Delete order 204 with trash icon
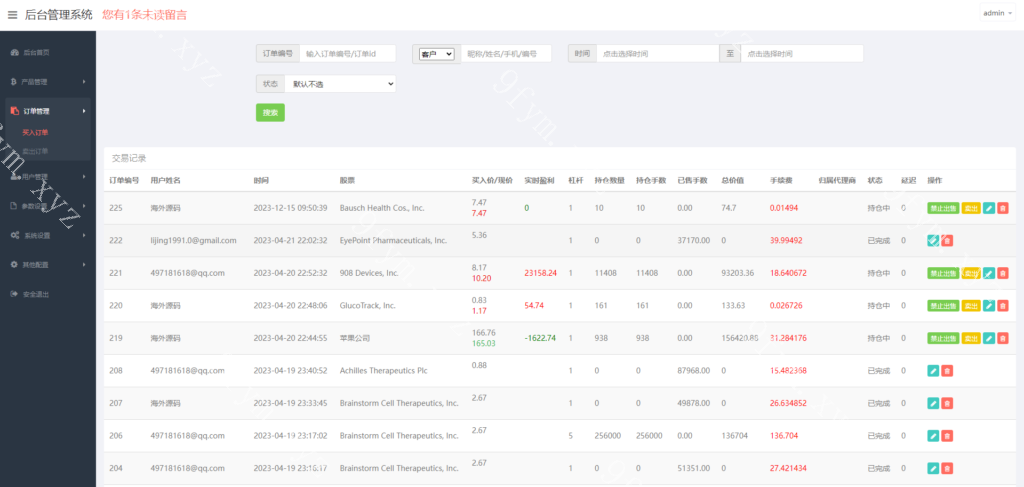 948,468
